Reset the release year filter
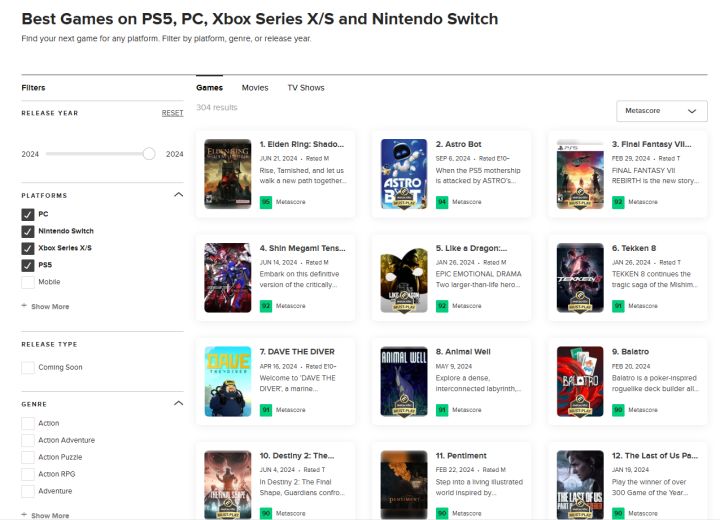Screen dimensions: 720x520 pos(172,113)
